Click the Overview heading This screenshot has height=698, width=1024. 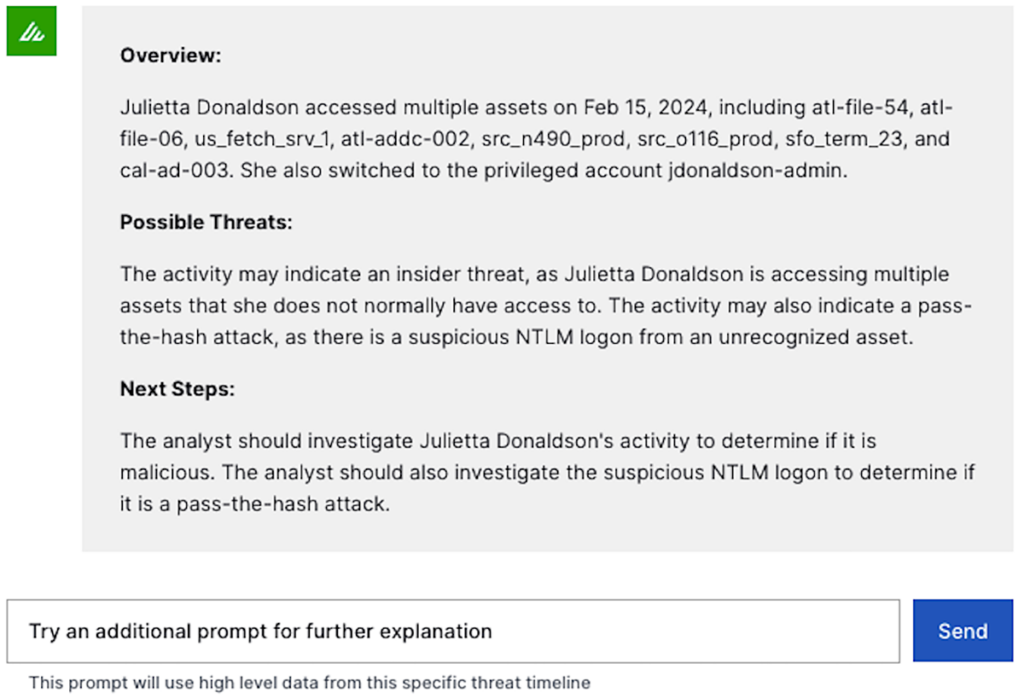click(170, 56)
